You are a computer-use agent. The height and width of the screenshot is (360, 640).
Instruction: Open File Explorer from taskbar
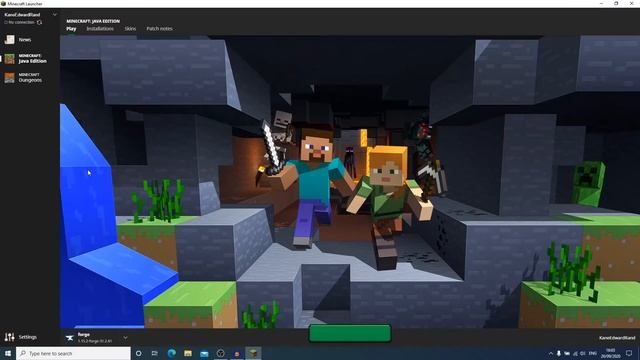(x=188, y=353)
